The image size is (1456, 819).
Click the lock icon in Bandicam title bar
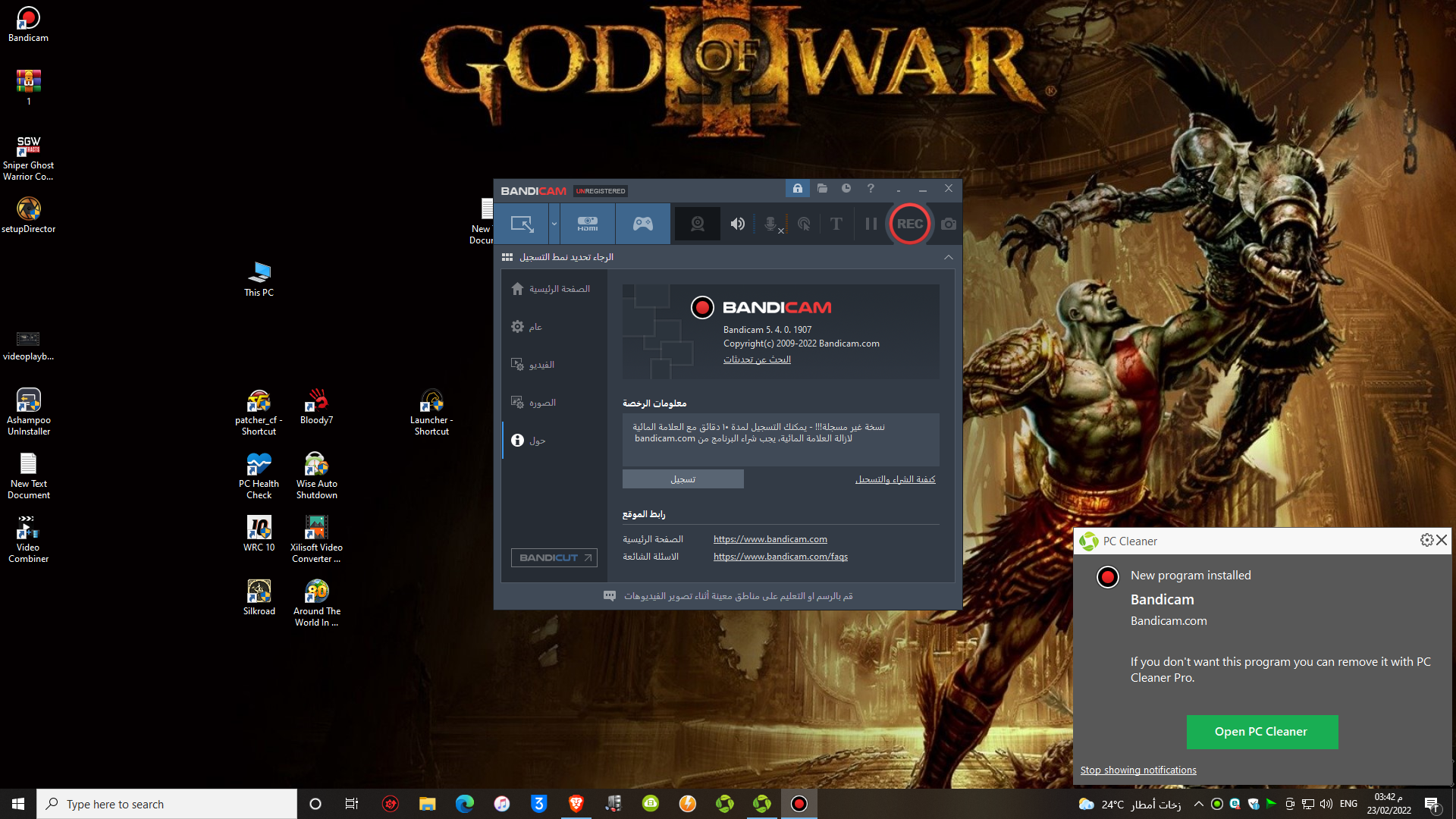(x=798, y=188)
